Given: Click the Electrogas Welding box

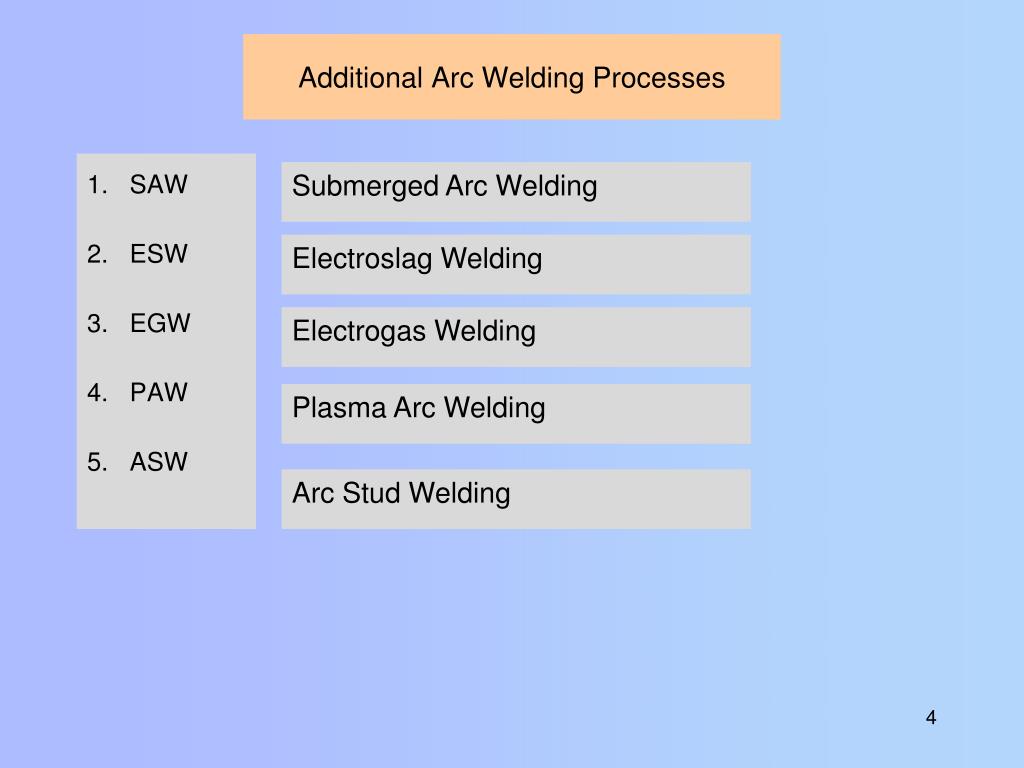Looking at the screenshot, I should (x=516, y=337).
